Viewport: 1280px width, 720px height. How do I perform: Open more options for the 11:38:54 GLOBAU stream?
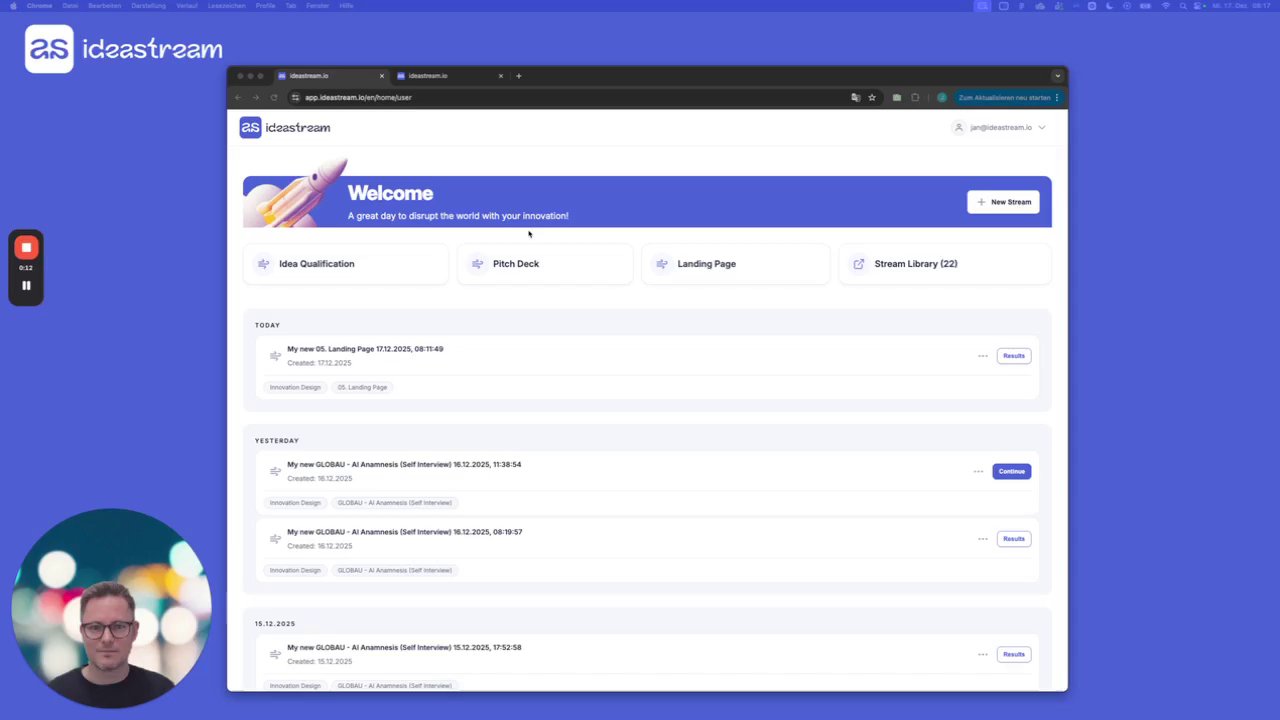[x=978, y=471]
